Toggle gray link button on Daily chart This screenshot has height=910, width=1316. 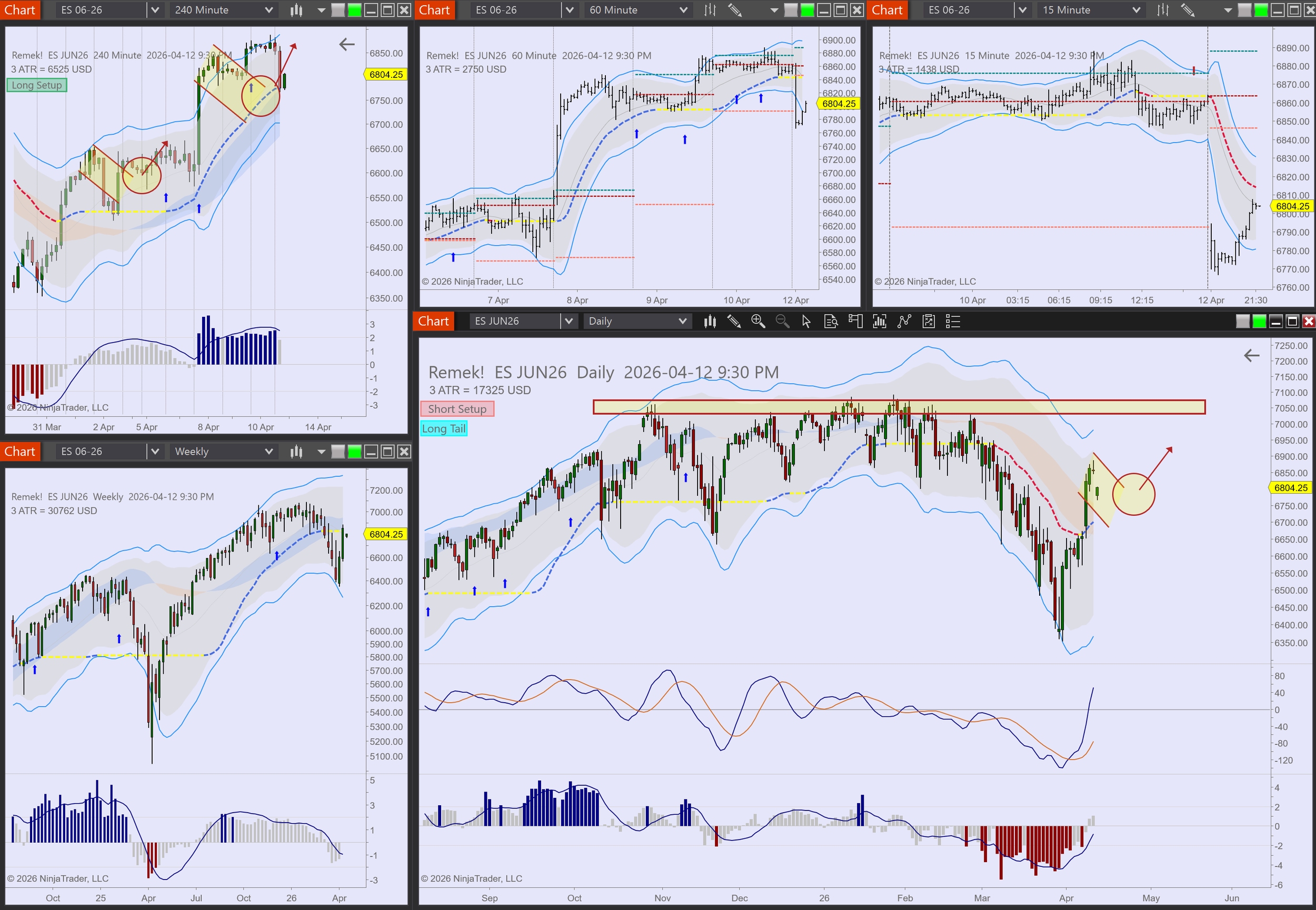click(1242, 321)
